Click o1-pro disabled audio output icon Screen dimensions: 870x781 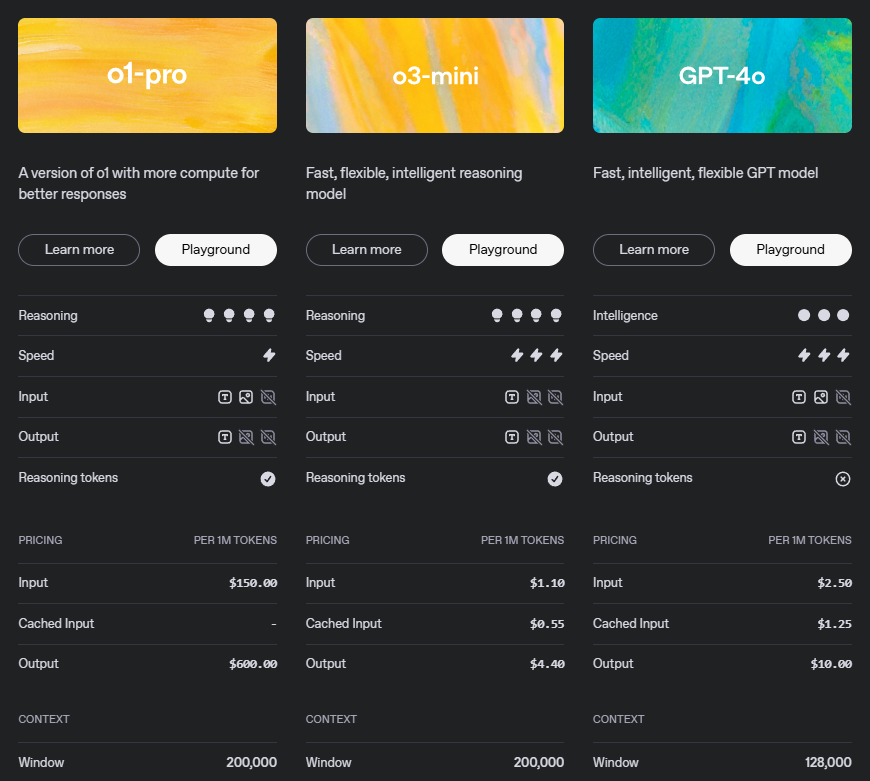(268, 437)
